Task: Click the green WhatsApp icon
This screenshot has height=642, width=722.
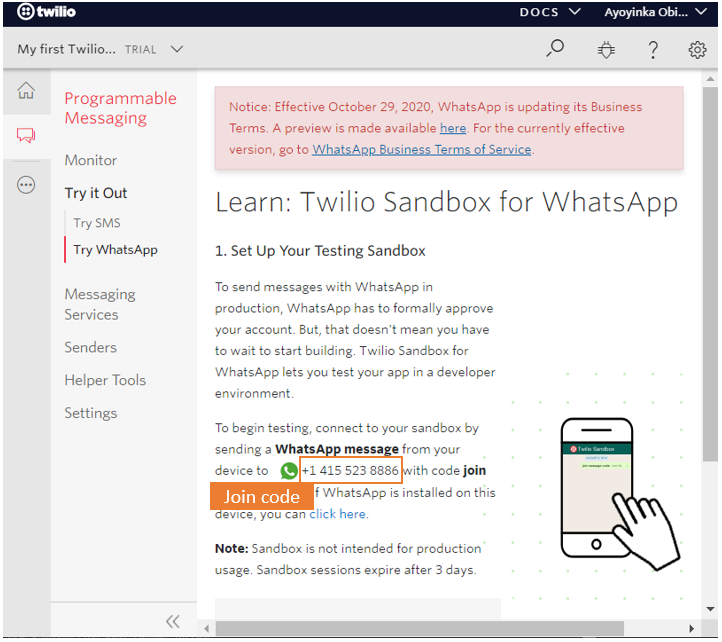Action: point(289,471)
